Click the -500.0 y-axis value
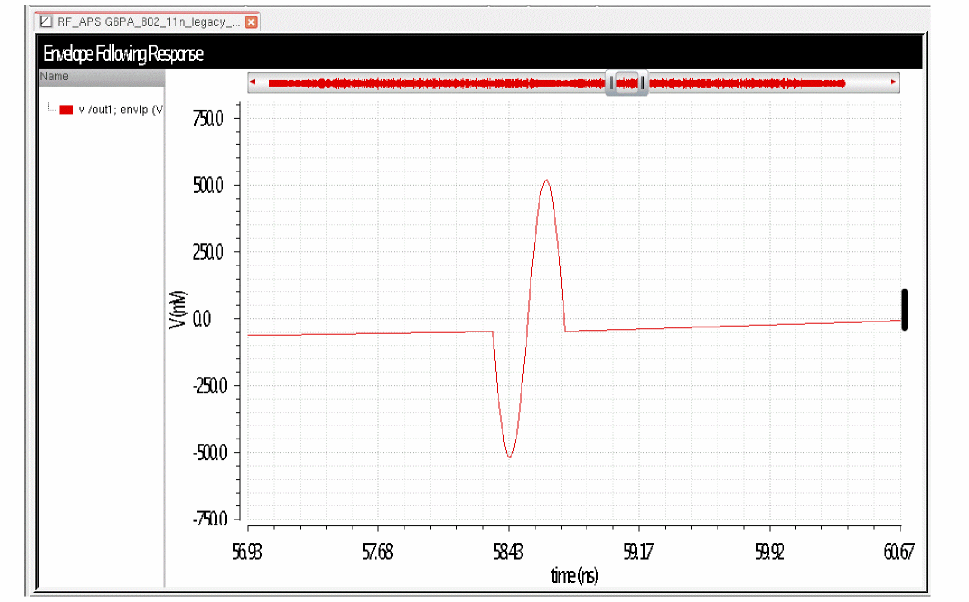This screenshot has width=969, height=602. pos(210,452)
